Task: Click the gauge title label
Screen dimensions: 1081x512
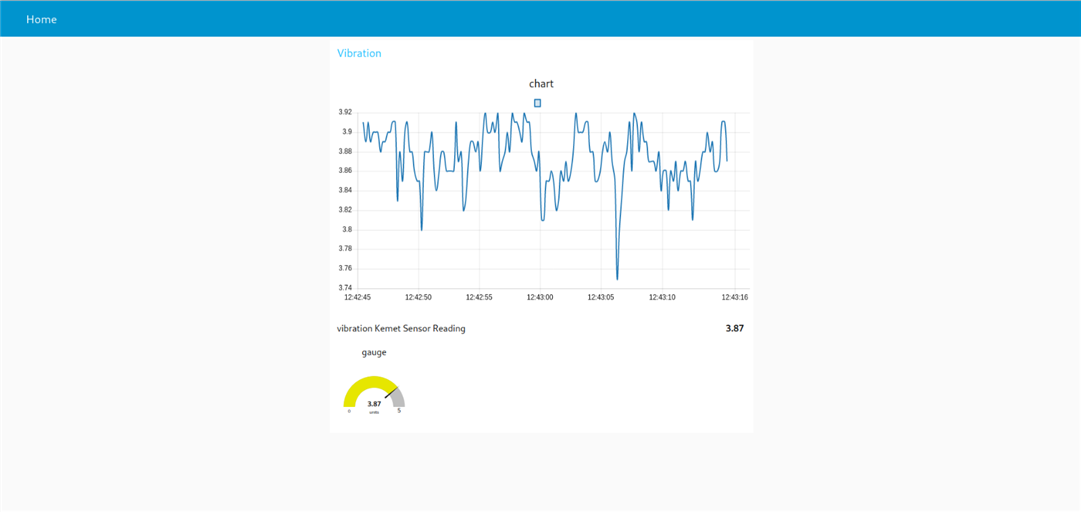Action: pyautogui.click(x=374, y=352)
